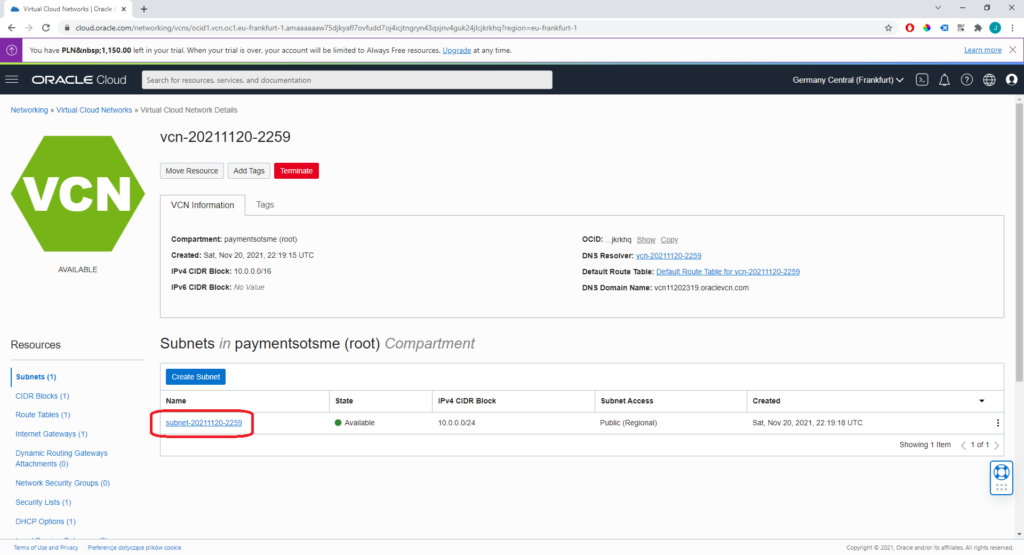Toggle sort arrow on Created column
Viewport: 1024px width, 555px height.
[x=982, y=401]
